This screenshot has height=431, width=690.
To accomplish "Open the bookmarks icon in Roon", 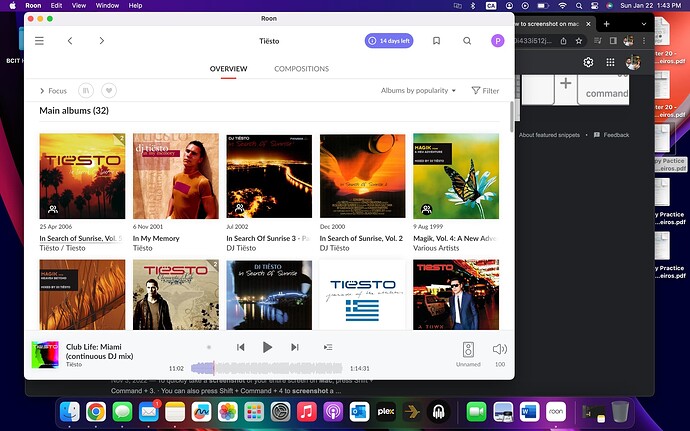I will (436, 41).
